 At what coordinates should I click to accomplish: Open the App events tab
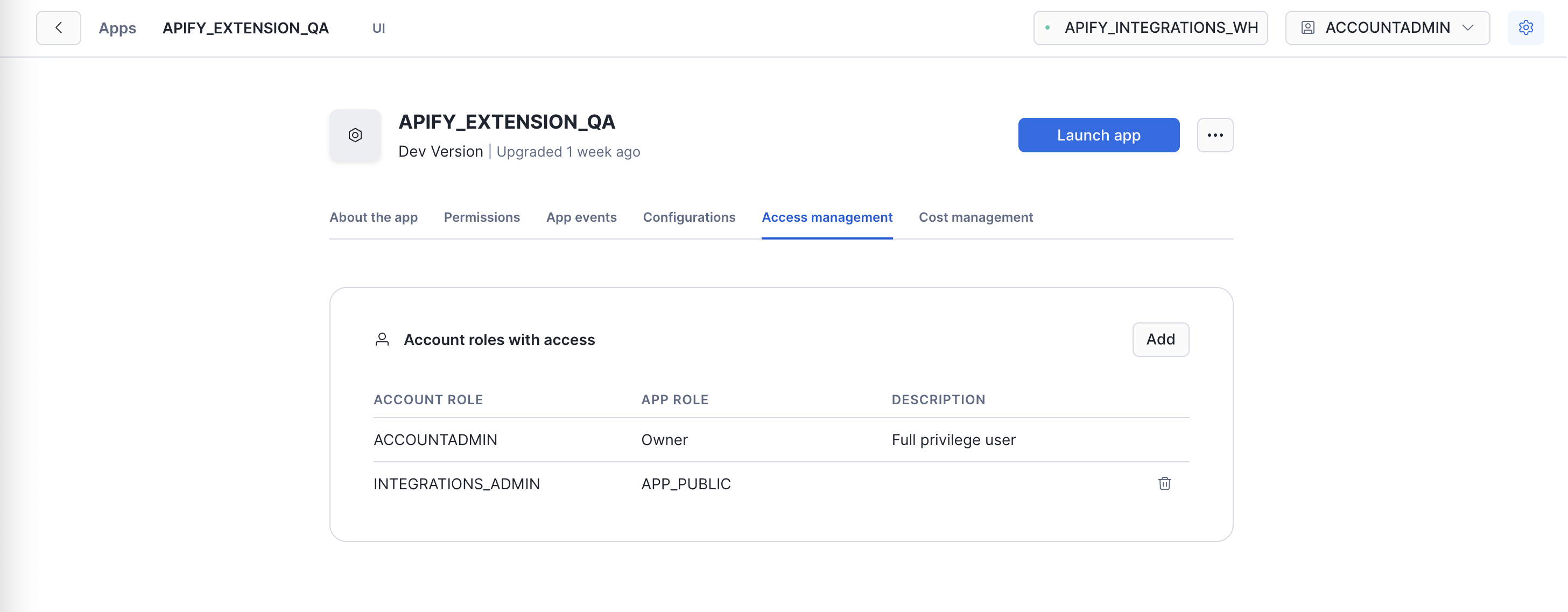point(581,217)
